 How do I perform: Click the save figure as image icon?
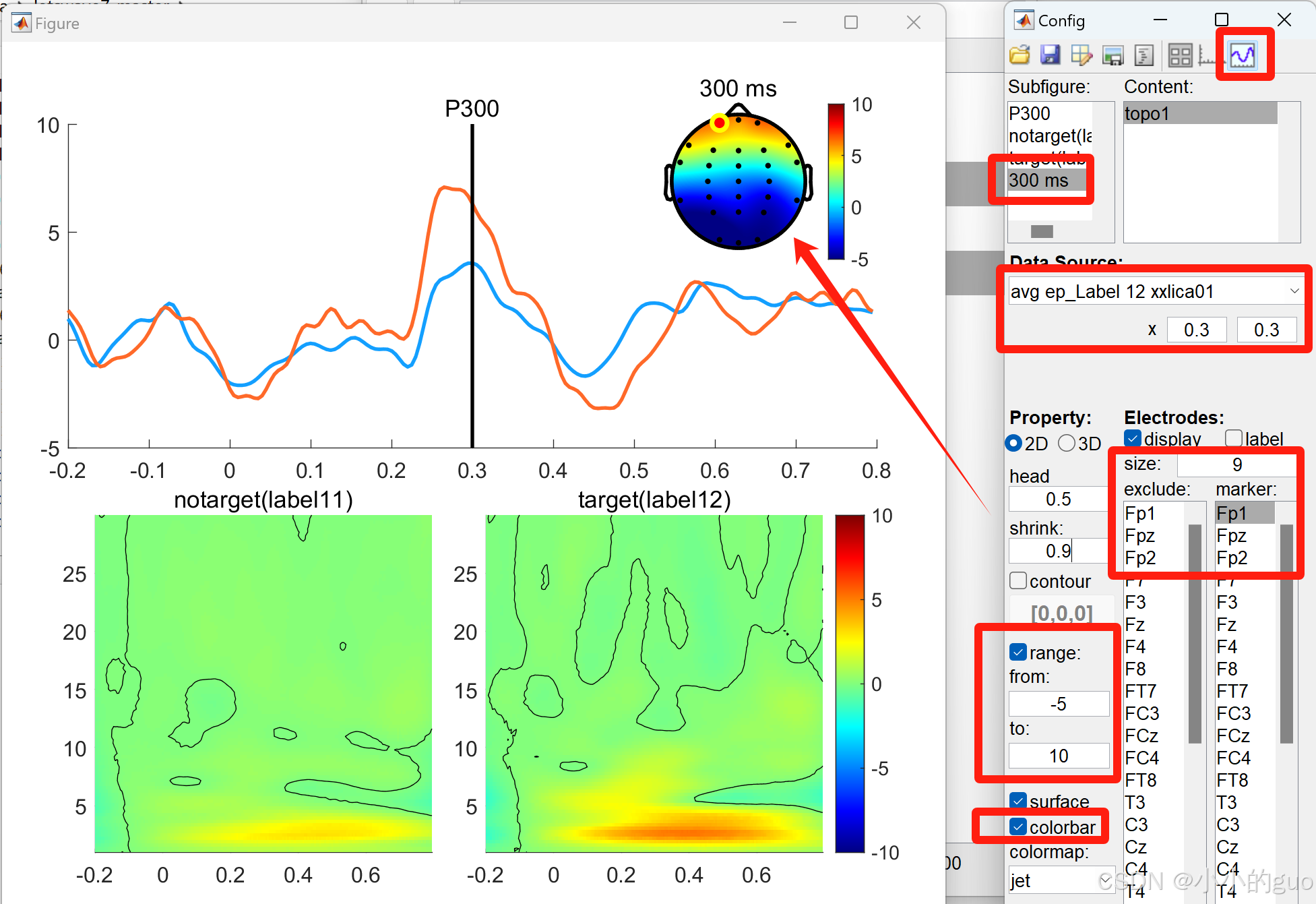click(1113, 55)
